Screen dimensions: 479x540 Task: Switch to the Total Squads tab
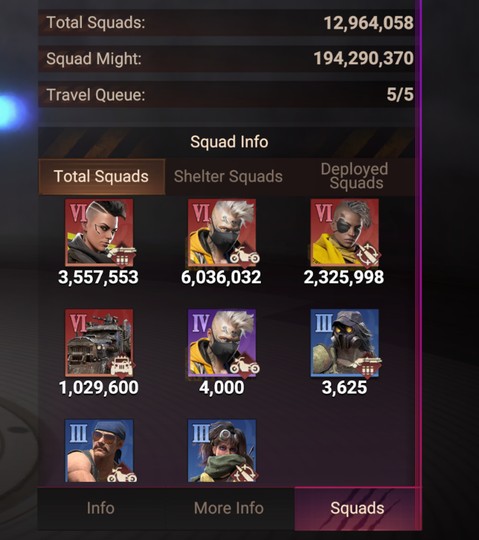click(102, 177)
